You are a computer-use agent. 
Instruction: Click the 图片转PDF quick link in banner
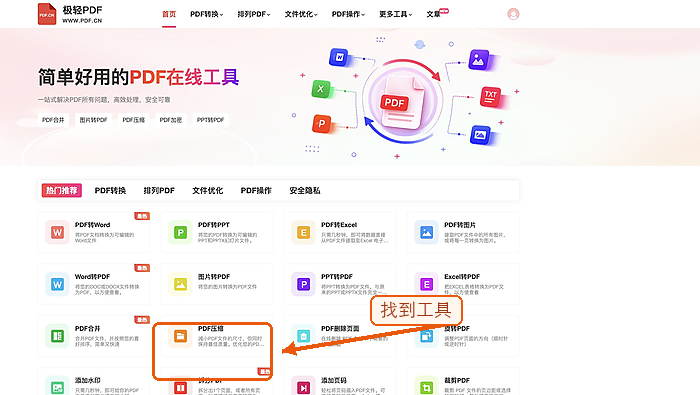pos(93,120)
